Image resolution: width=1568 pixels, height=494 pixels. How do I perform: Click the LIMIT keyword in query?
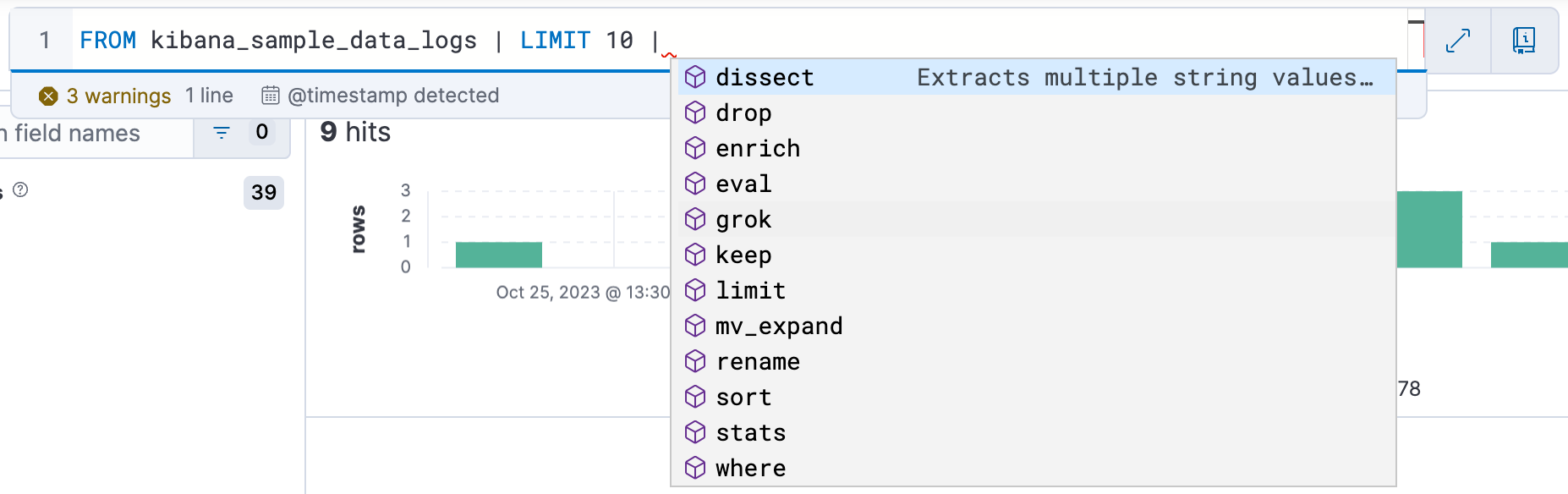point(555,40)
